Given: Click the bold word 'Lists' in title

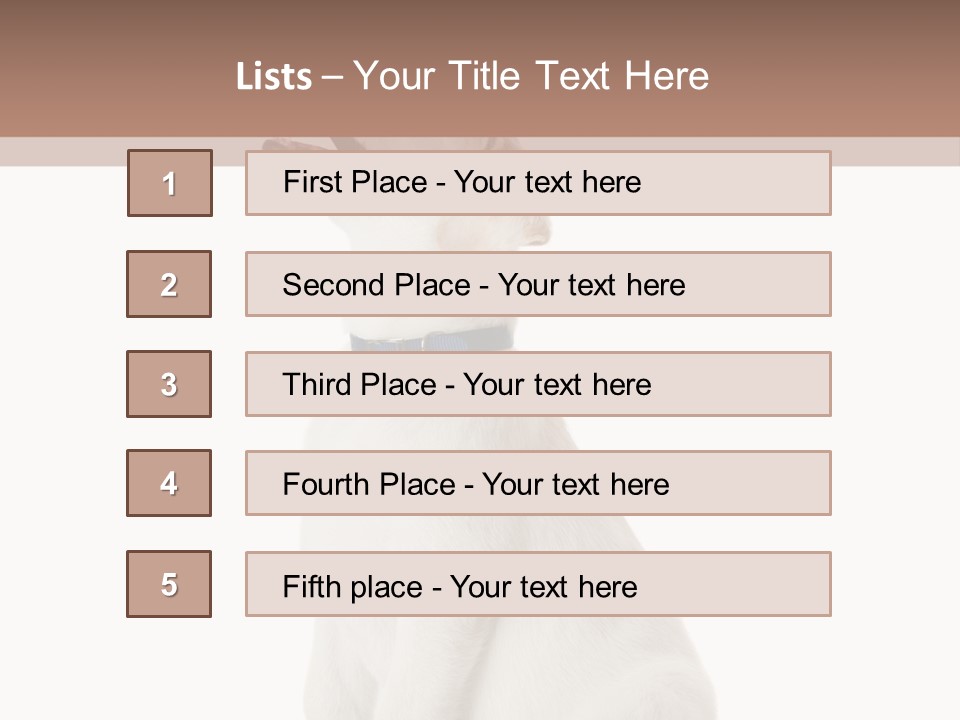Looking at the screenshot, I should 274,77.
